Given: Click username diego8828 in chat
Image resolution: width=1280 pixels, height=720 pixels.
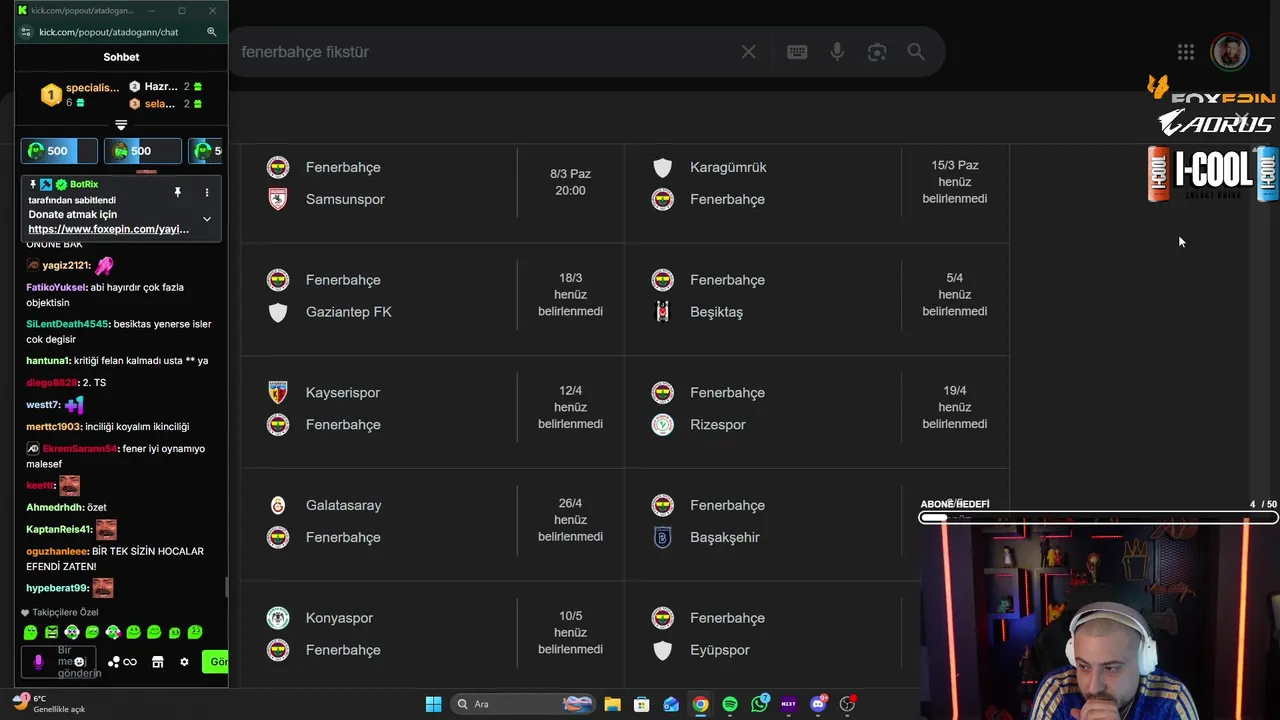Looking at the screenshot, I should click(x=51, y=383).
